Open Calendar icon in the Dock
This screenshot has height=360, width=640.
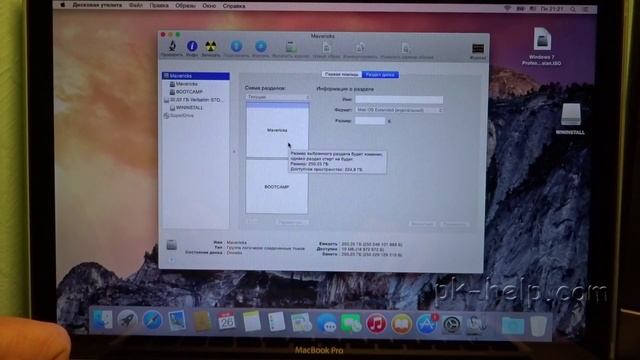[x=226, y=321]
